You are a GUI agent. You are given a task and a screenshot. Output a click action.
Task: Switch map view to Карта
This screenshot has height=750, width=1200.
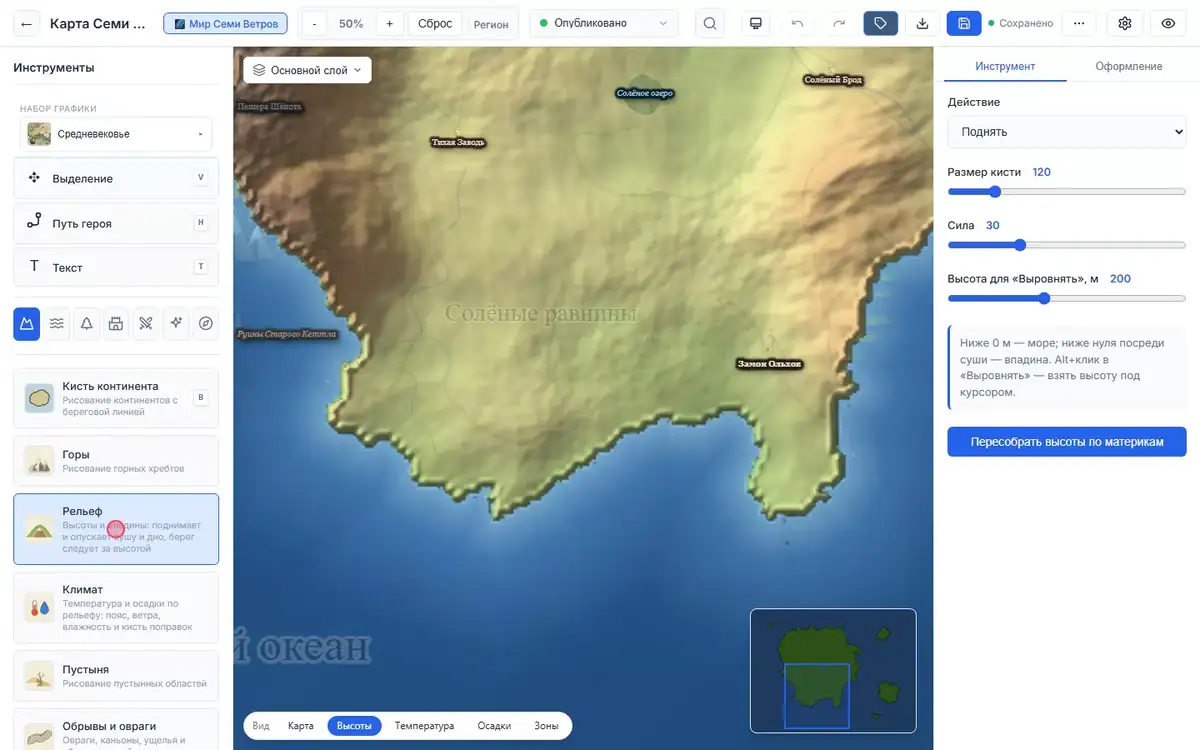[x=301, y=726]
